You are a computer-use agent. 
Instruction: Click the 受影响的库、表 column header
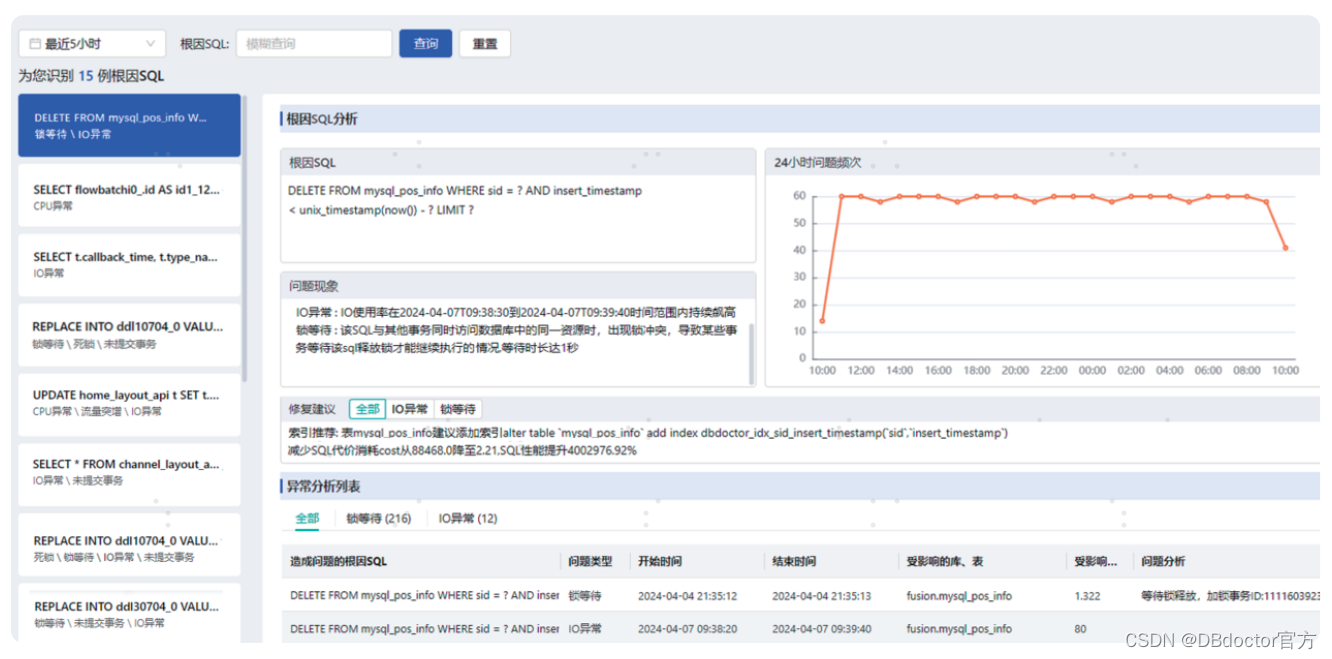[x=944, y=562]
